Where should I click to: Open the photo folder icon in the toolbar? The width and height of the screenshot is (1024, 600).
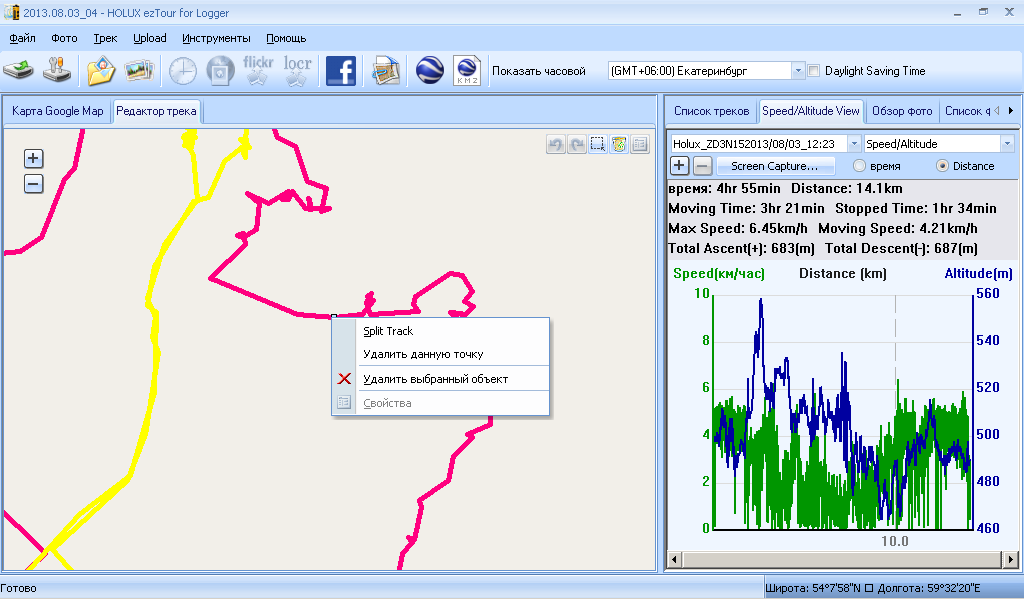point(101,71)
